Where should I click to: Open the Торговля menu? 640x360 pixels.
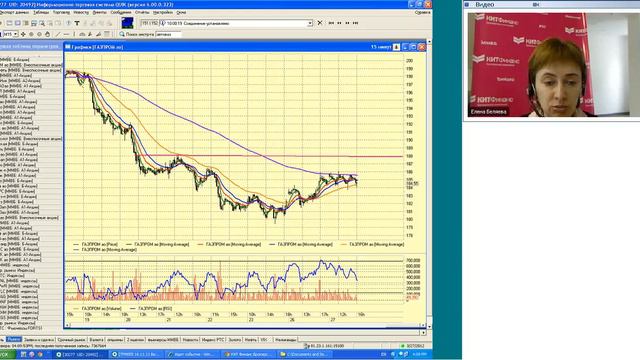coord(62,13)
